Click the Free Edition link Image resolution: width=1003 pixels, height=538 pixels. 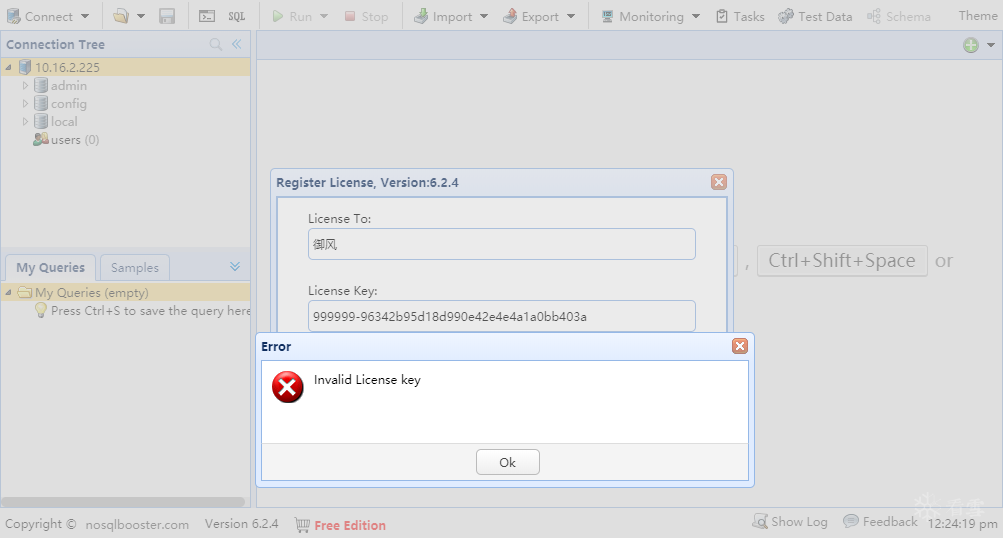(350, 525)
